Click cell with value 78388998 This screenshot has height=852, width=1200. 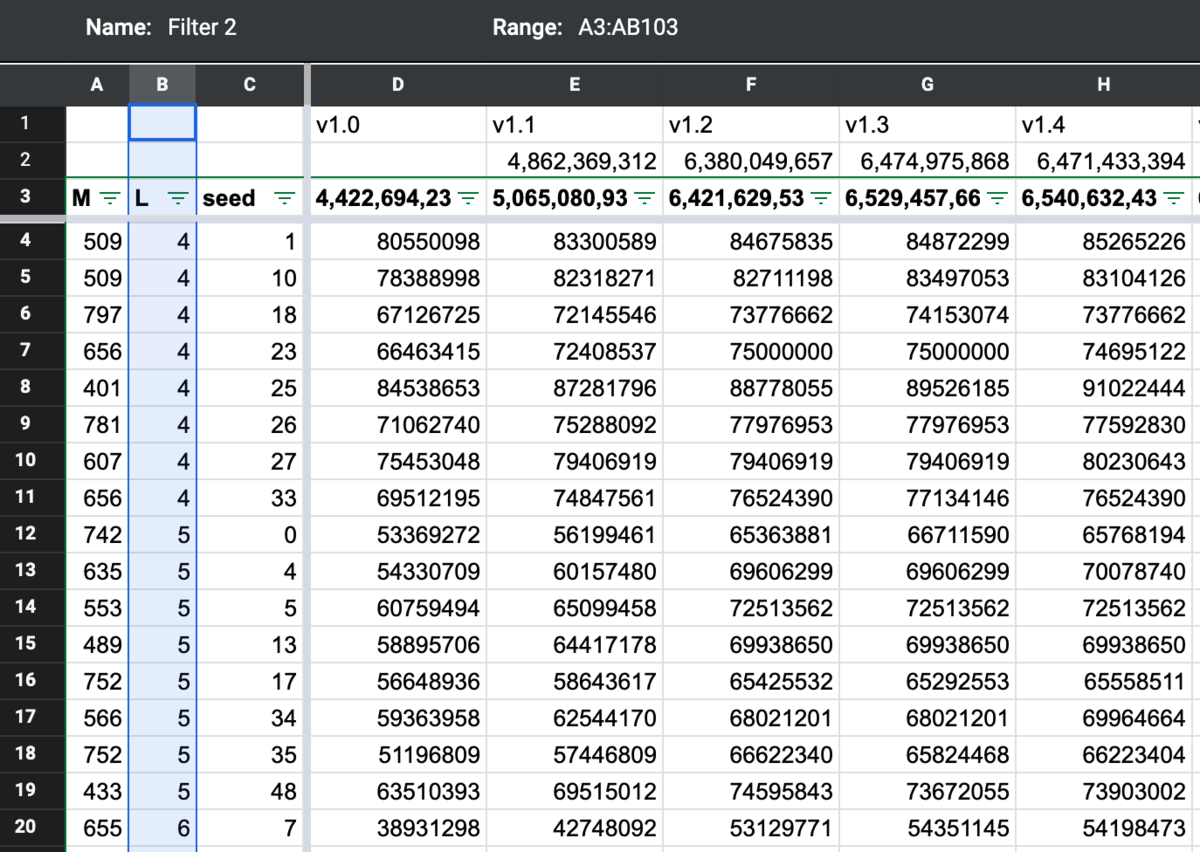pos(398,278)
